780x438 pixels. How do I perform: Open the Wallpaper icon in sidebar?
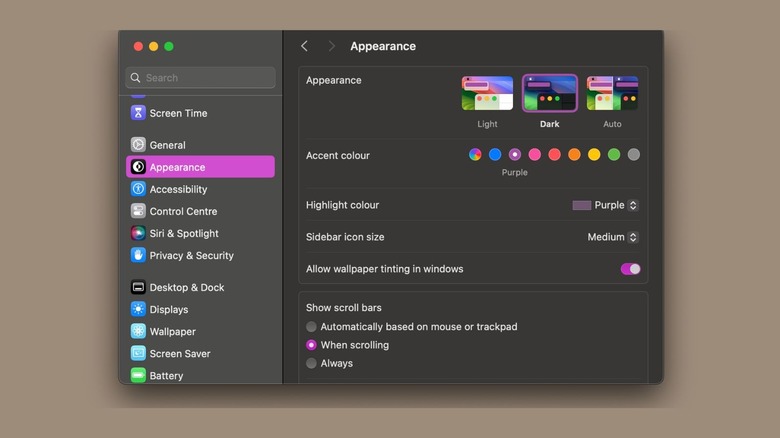pos(138,331)
